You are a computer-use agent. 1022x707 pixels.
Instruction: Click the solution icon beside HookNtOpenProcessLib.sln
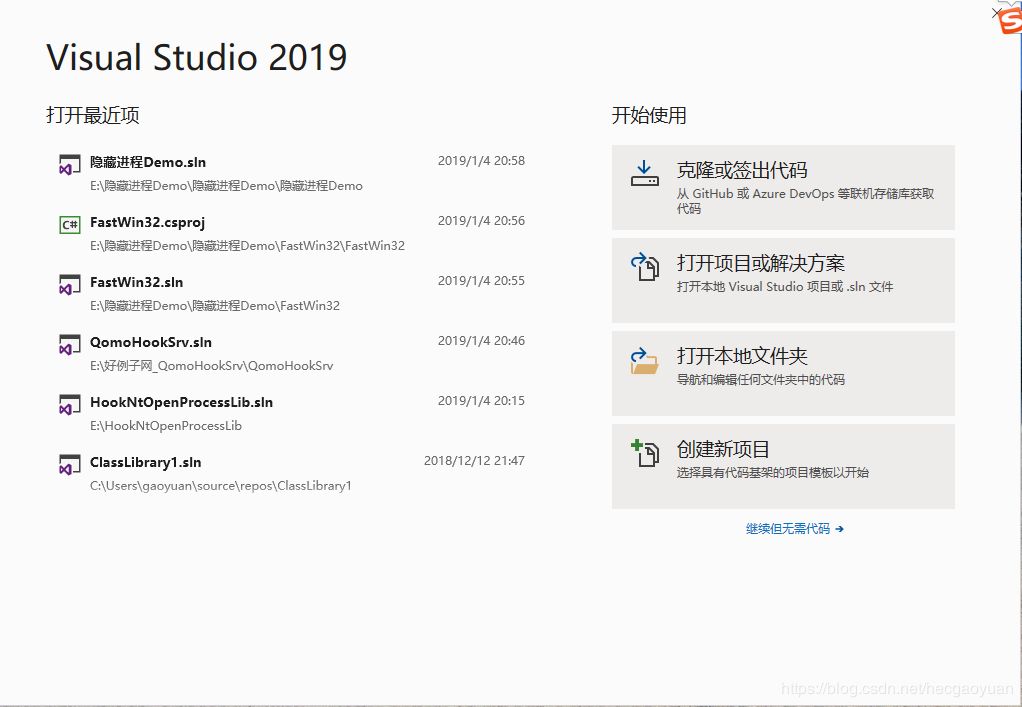click(70, 405)
